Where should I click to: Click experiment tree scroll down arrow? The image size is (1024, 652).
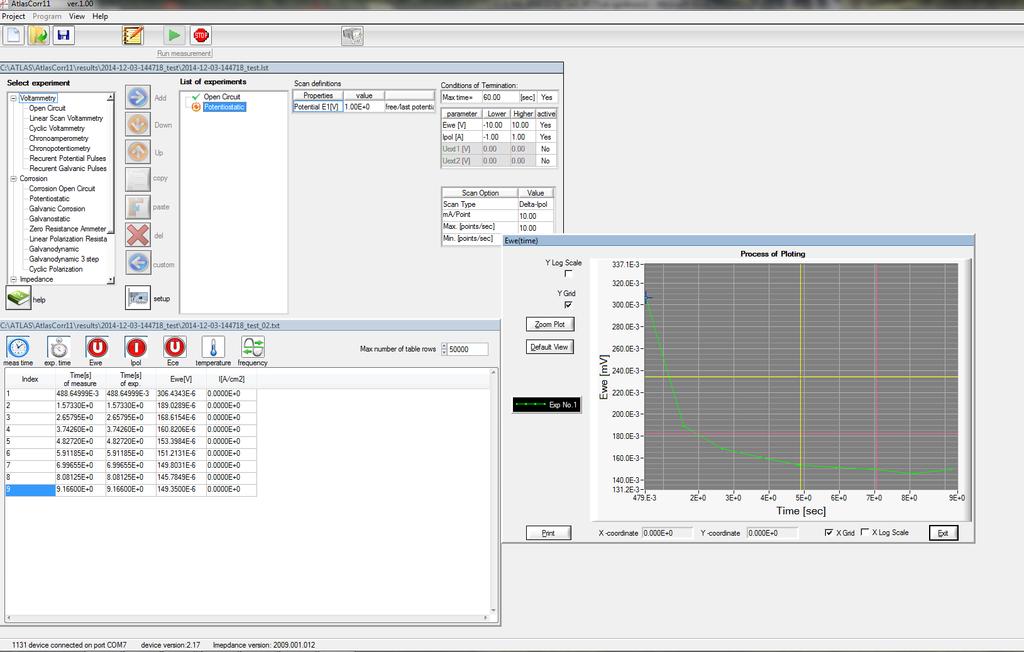(110, 280)
